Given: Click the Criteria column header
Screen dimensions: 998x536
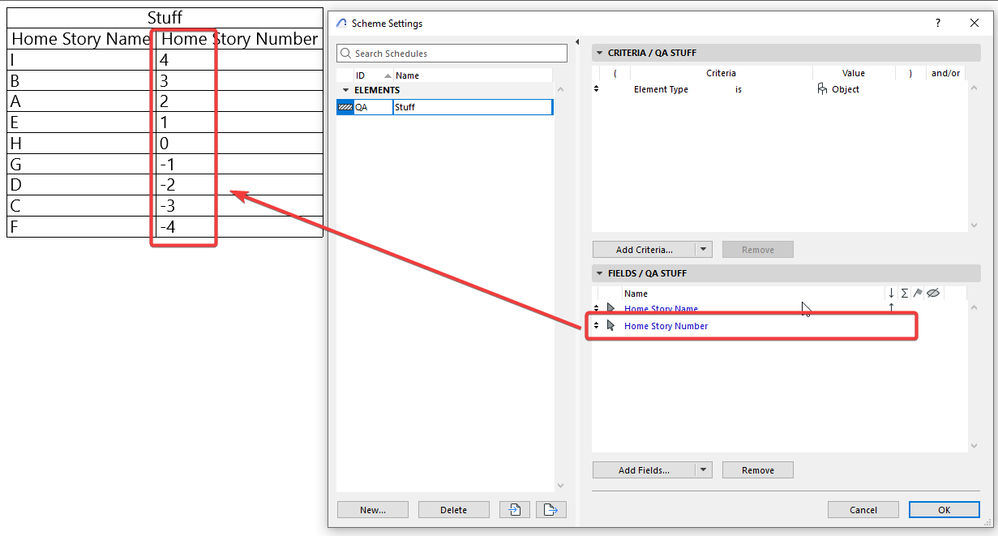Looking at the screenshot, I should coord(720,73).
